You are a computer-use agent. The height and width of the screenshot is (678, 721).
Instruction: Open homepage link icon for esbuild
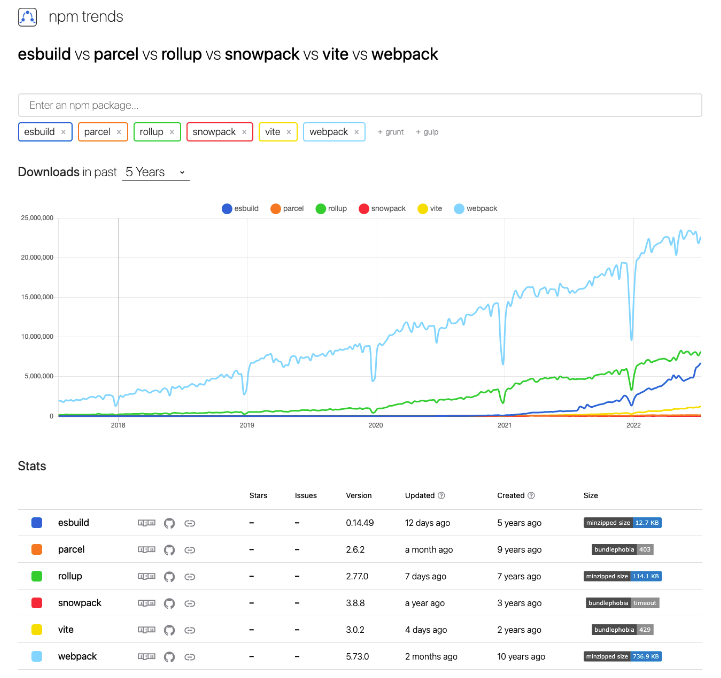click(x=189, y=523)
